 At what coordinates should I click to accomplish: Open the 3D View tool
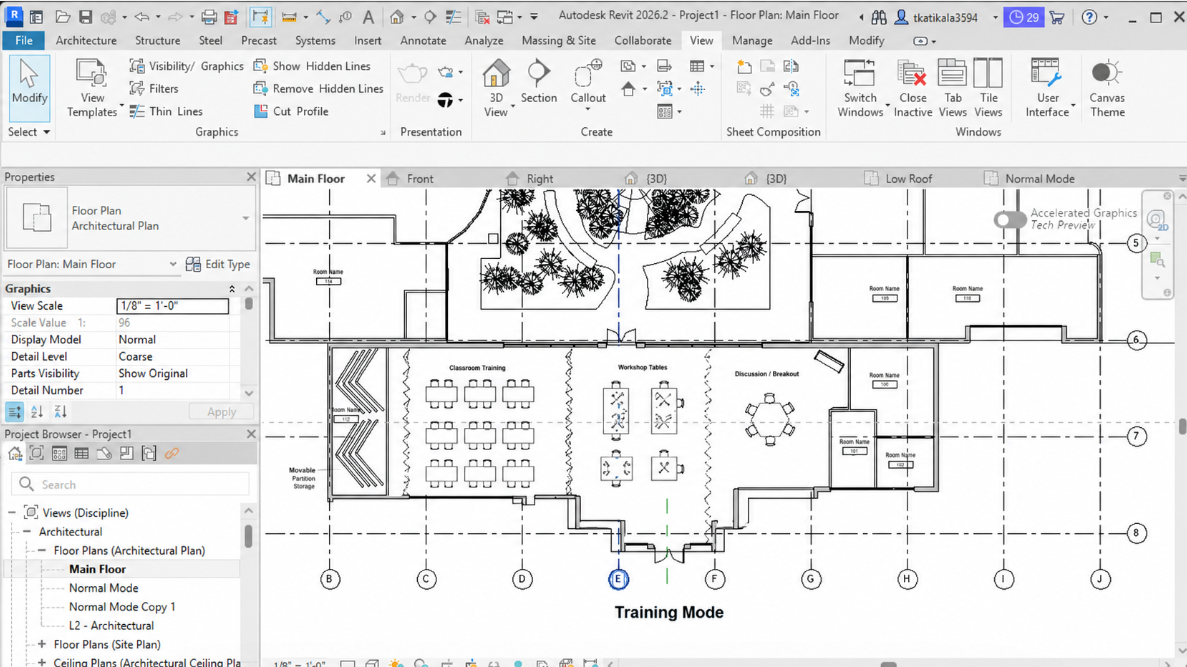point(496,88)
